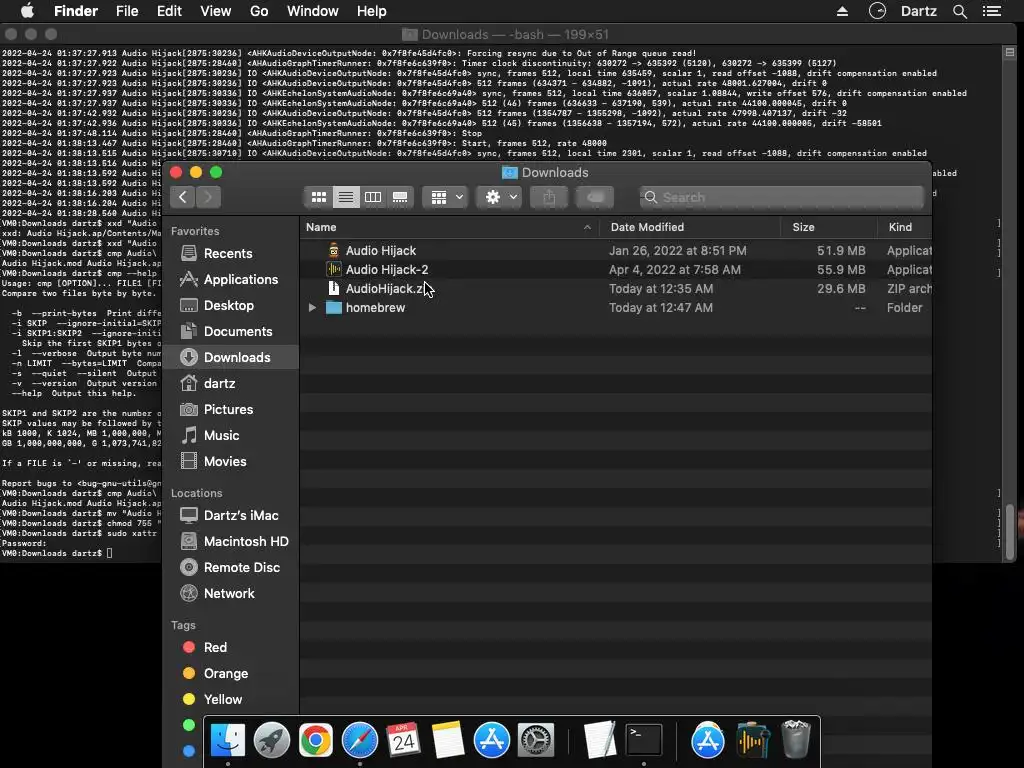Sort files by Kind column
The width and height of the screenshot is (1024, 768).
tap(904, 227)
